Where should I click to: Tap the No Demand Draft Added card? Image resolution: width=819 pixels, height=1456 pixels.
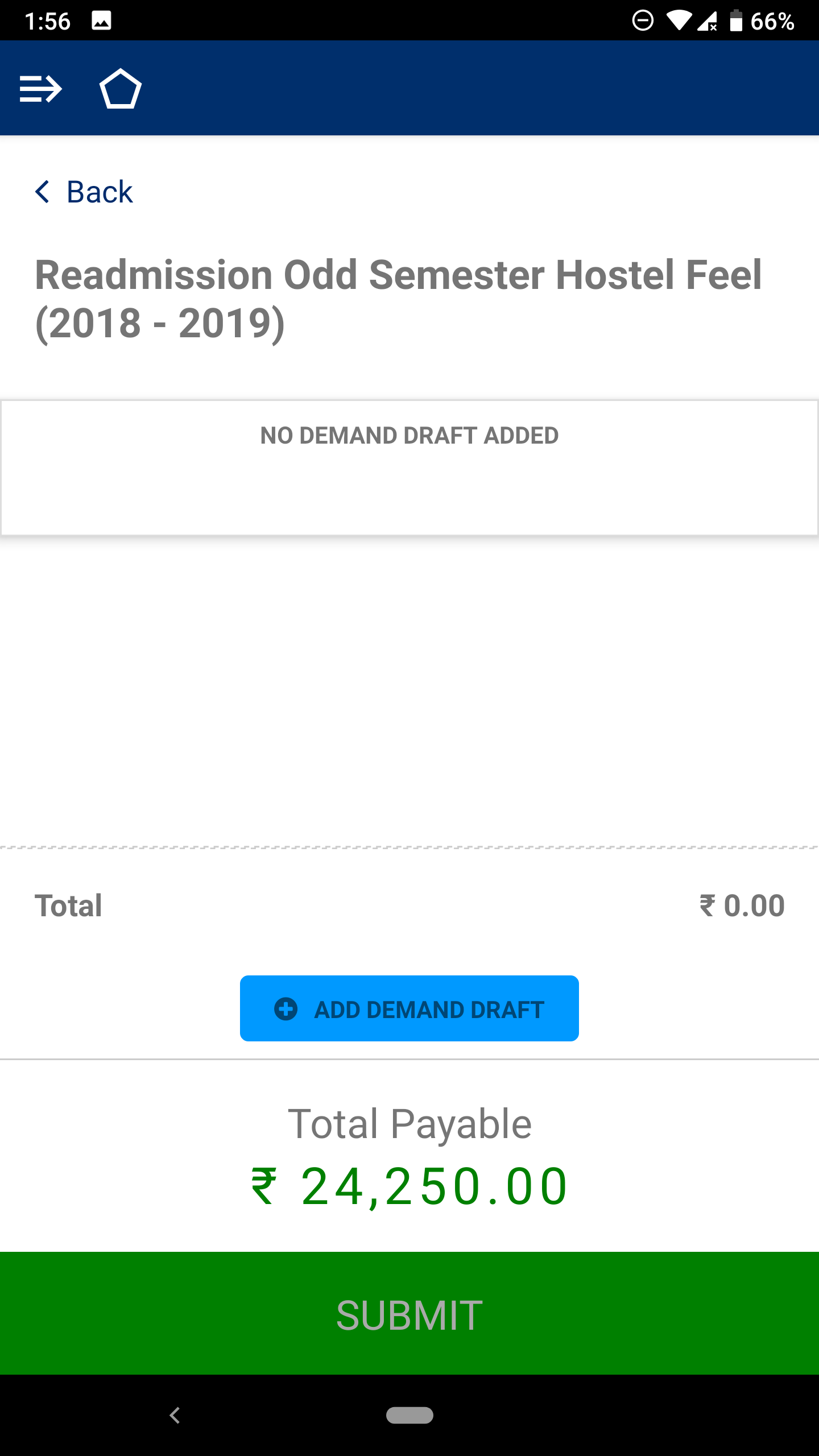[x=409, y=468]
